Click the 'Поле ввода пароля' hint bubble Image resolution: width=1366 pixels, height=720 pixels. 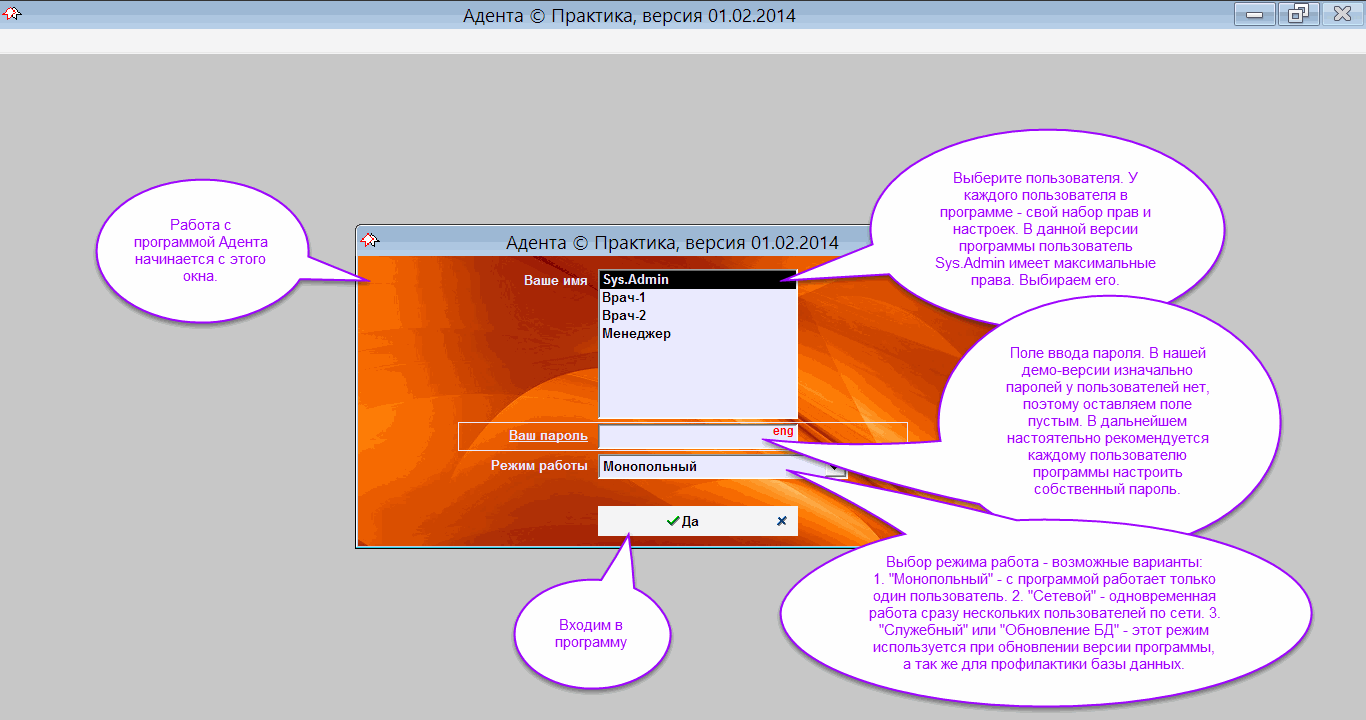(1109, 421)
